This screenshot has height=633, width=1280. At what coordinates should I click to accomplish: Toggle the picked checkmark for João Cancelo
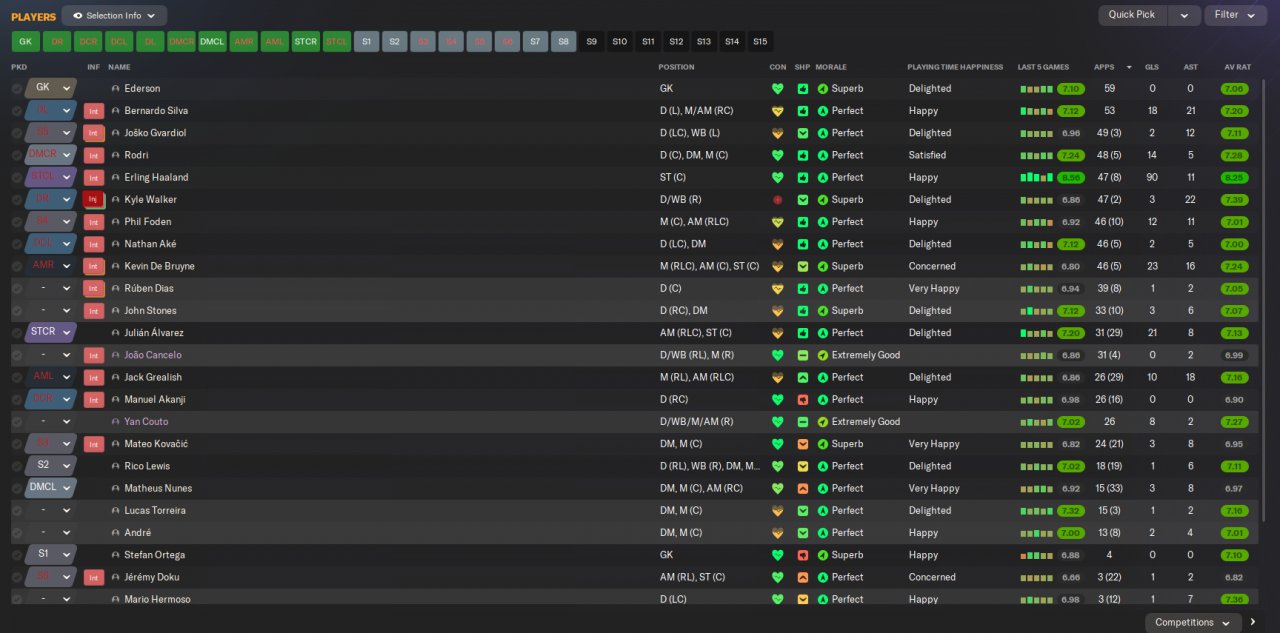17,355
